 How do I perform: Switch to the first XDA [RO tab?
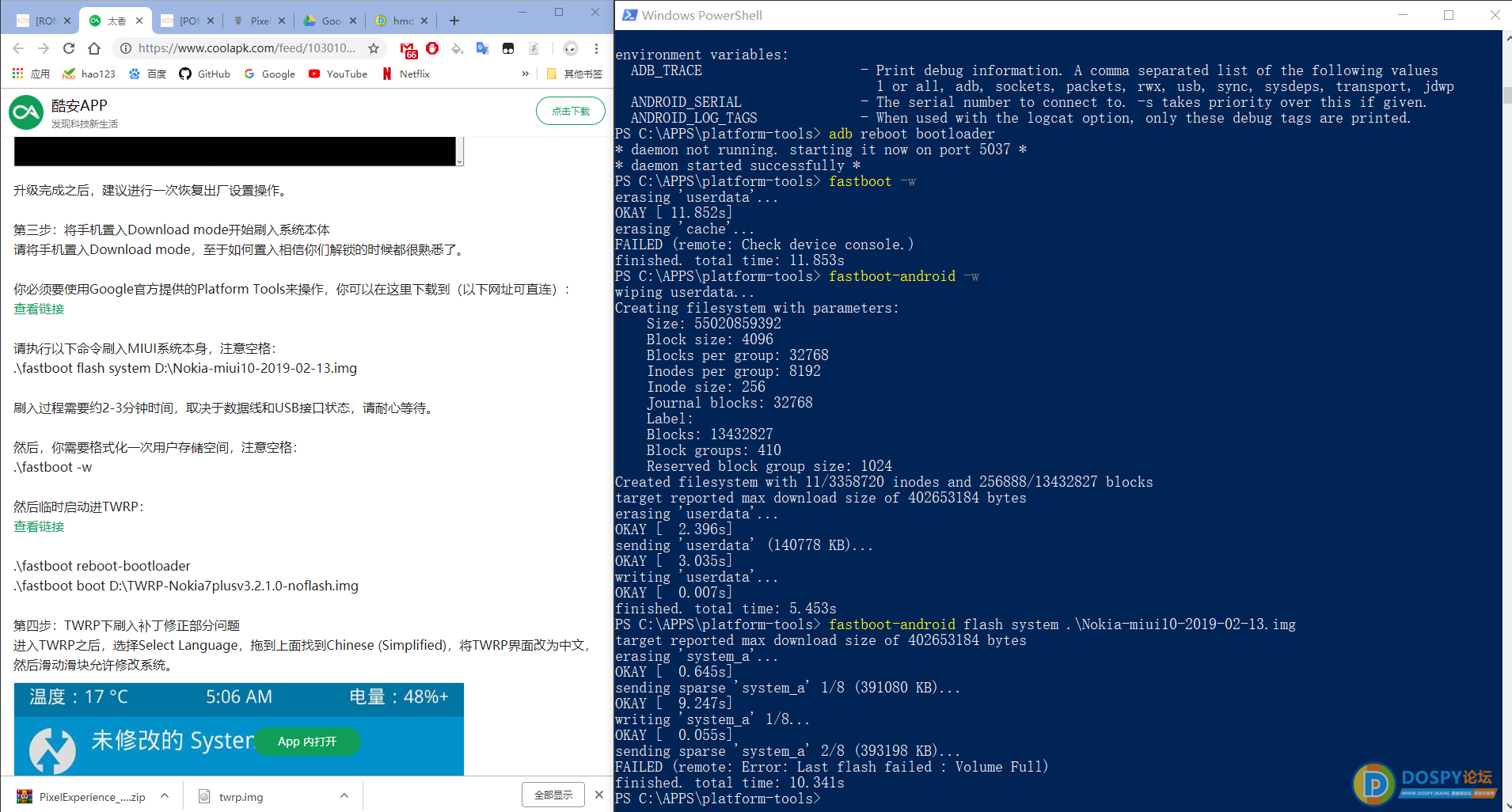pos(37,21)
